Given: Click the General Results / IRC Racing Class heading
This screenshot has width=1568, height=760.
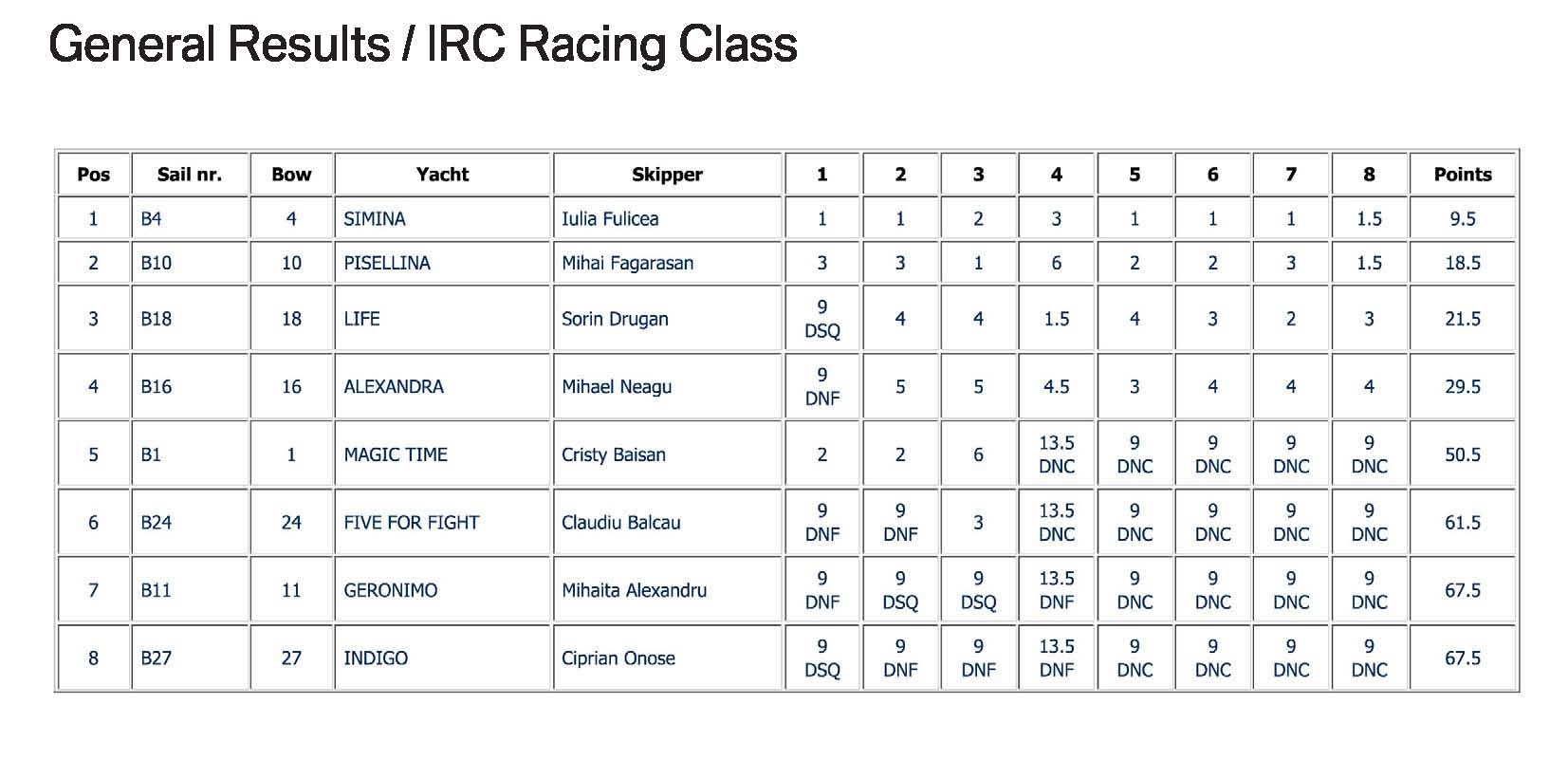Looking at the screenshot, I should (422, 45).
